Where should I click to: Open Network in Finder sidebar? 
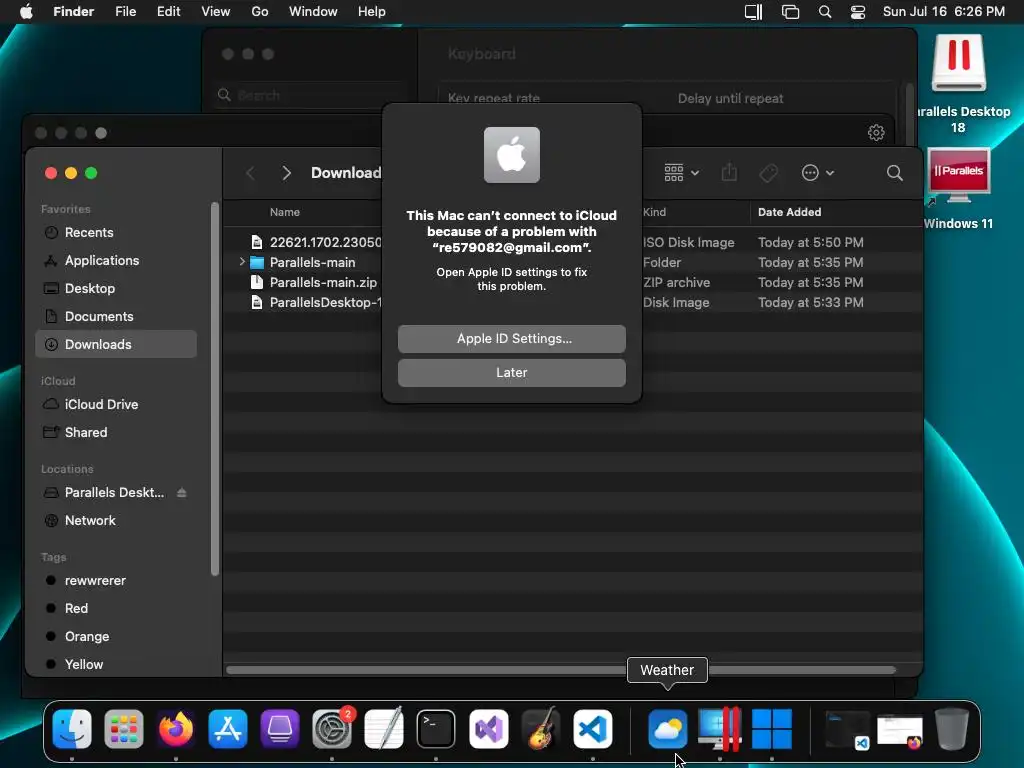coord(116,520)
